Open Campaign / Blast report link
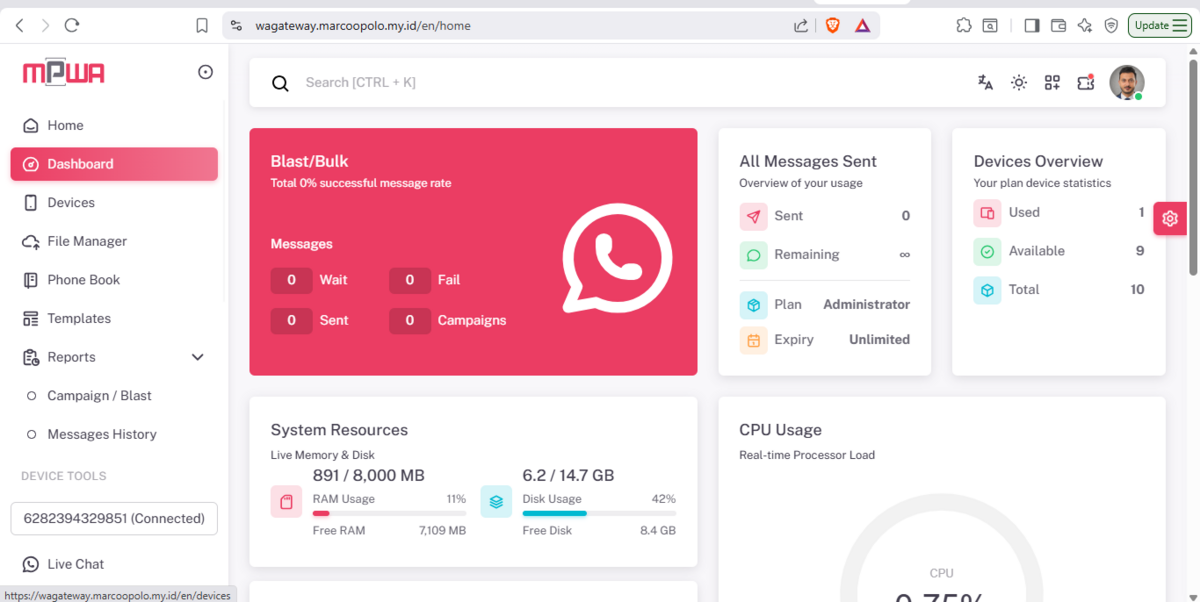 point(99,396)
